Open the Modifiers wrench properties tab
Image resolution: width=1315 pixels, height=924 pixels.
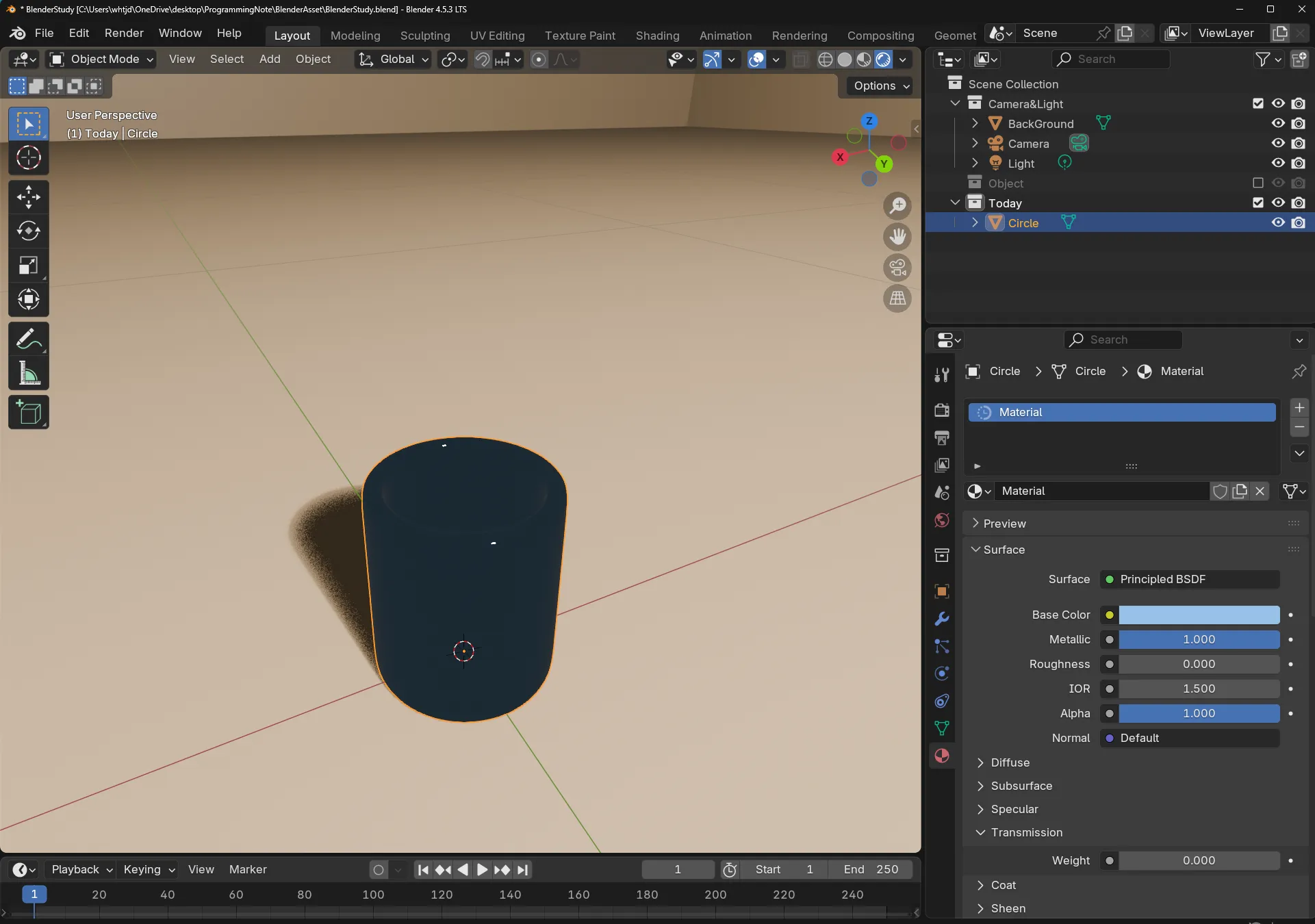click(942, 619)
